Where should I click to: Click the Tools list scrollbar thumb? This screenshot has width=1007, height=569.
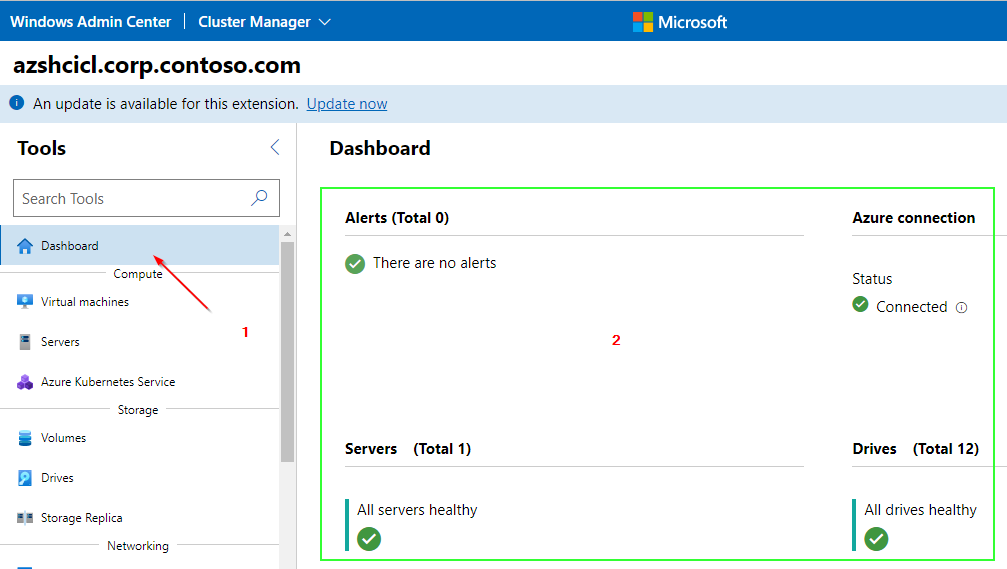click(287, 352)
